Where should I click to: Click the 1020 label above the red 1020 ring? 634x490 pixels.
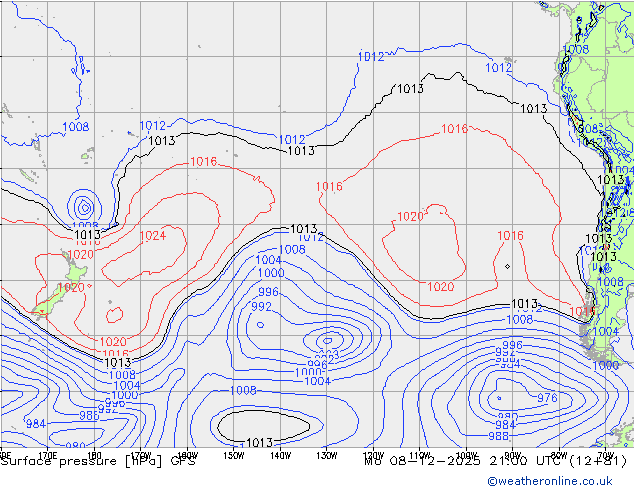pyautogui.click(x=410, y=217)
